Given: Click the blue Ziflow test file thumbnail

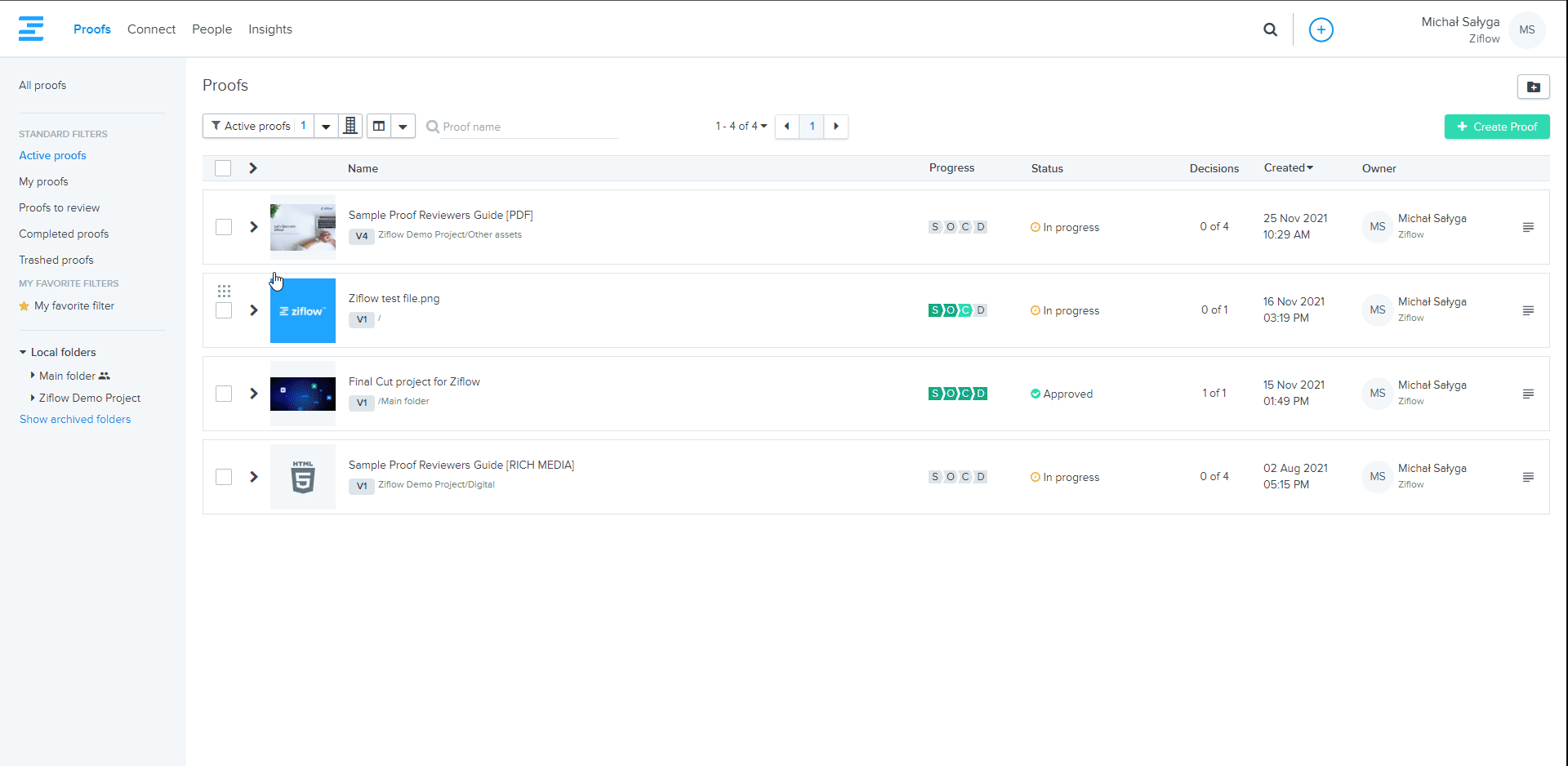Looking at the screenshot, I should [x=303, y=310].
